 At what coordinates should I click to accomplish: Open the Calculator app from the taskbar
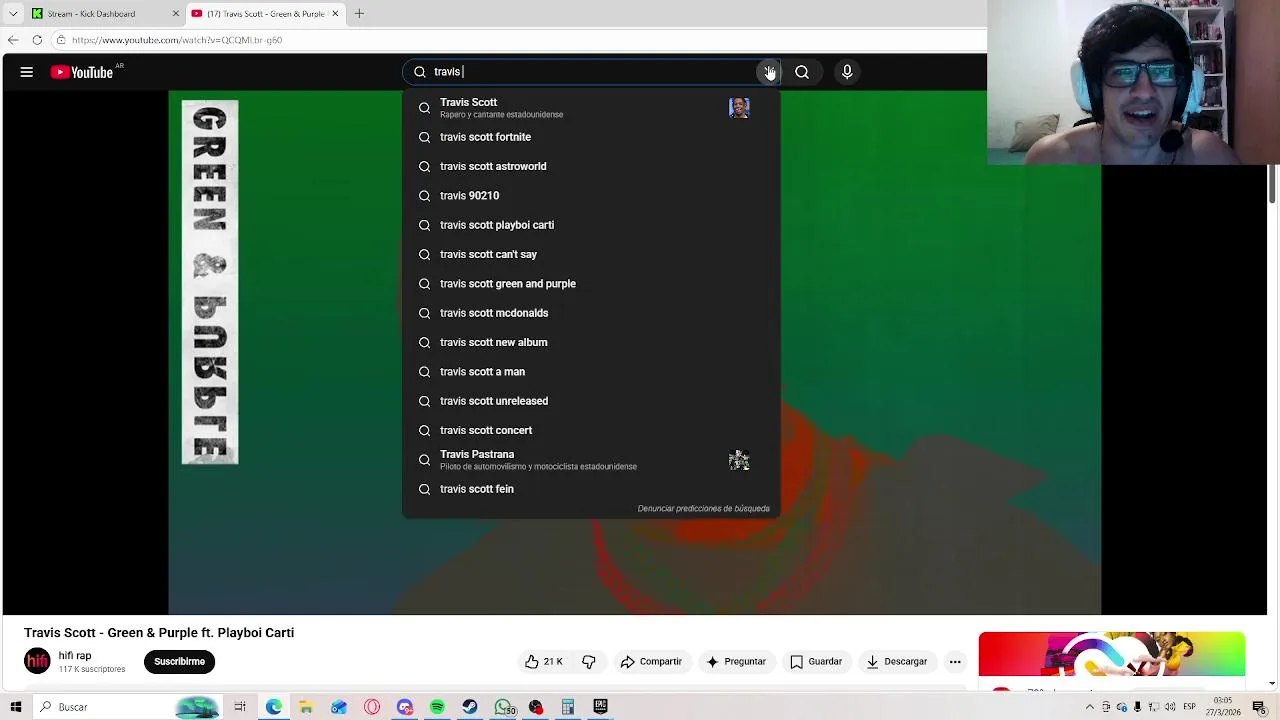(568, 707)
